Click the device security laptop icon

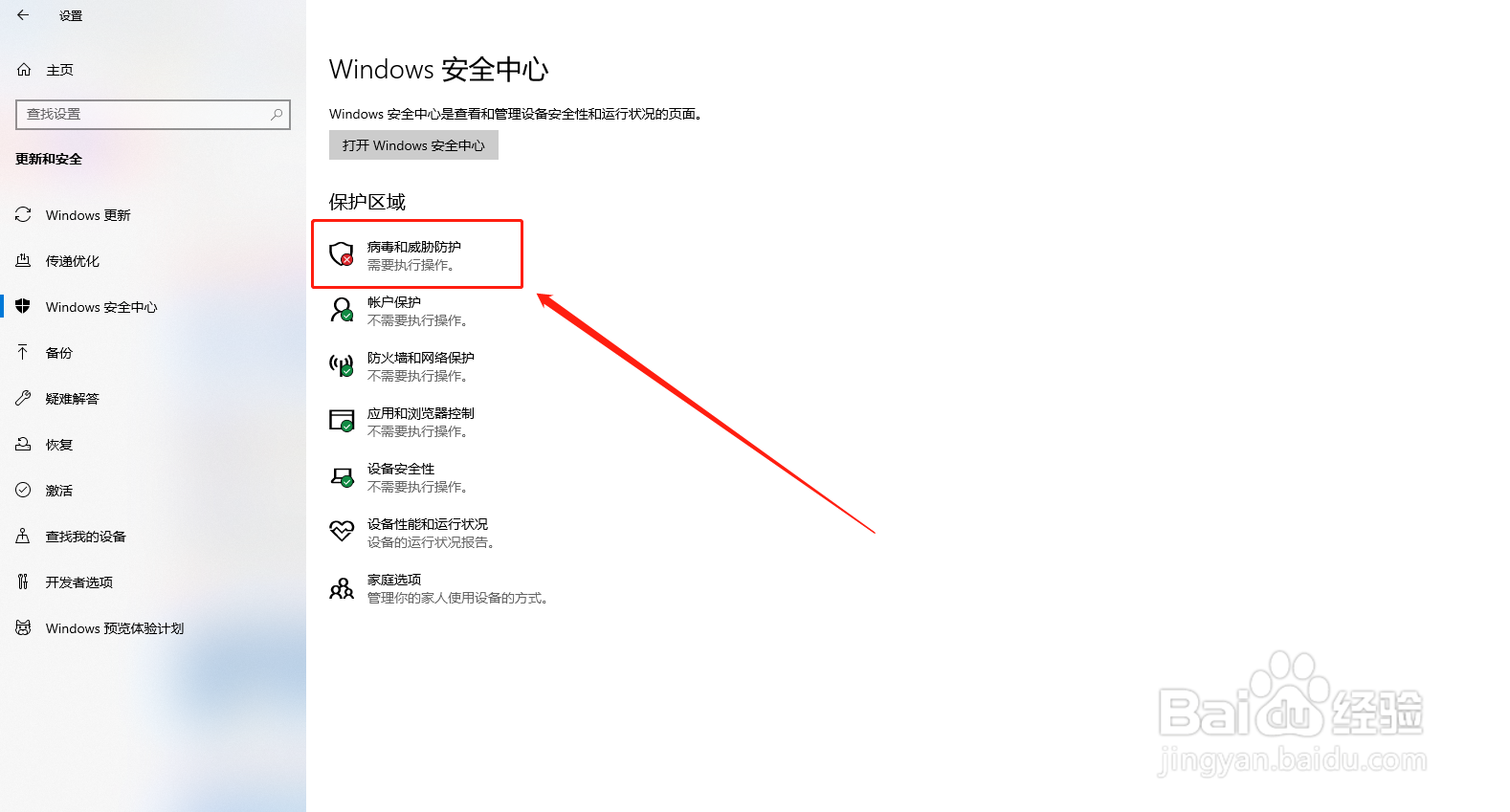click(342, 476)
